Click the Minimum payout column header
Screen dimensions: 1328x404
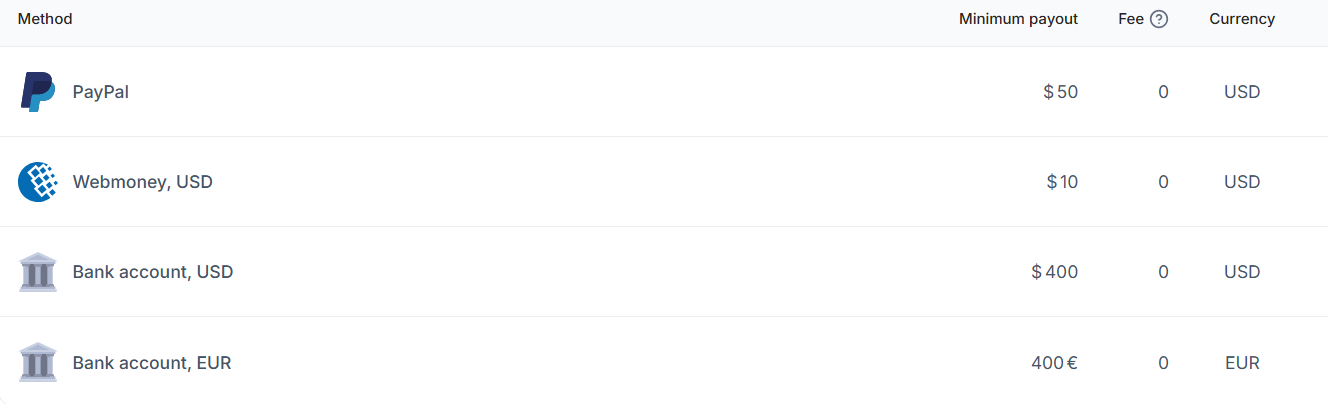[1018, 19]
